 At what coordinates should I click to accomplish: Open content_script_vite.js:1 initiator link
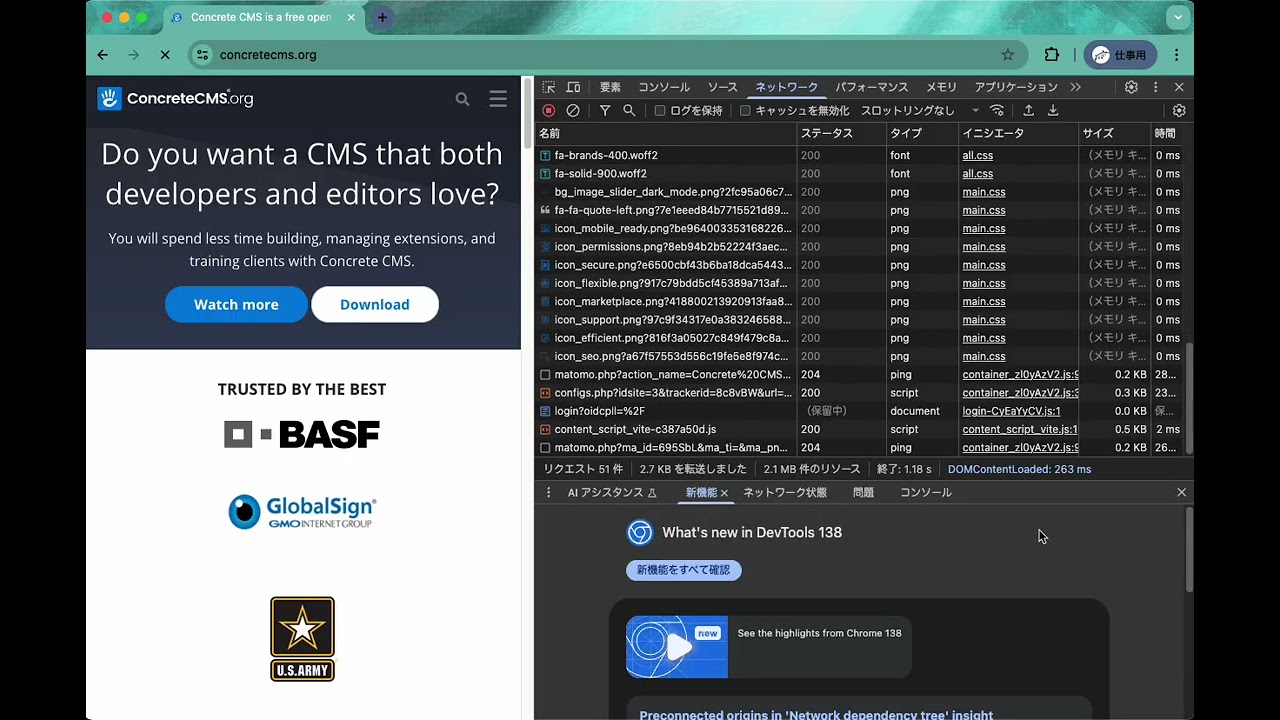tap(1019, 429)
